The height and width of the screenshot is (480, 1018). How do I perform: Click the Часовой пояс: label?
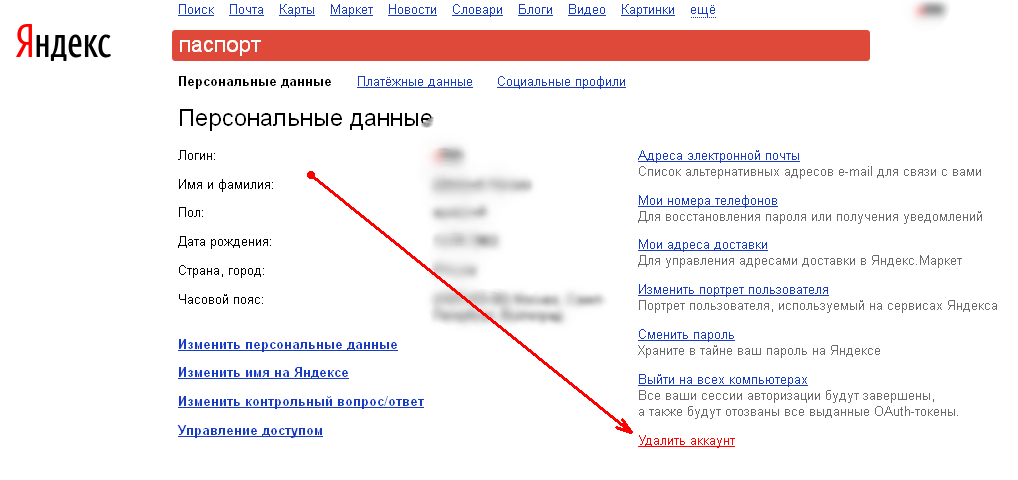coord(221,299)
